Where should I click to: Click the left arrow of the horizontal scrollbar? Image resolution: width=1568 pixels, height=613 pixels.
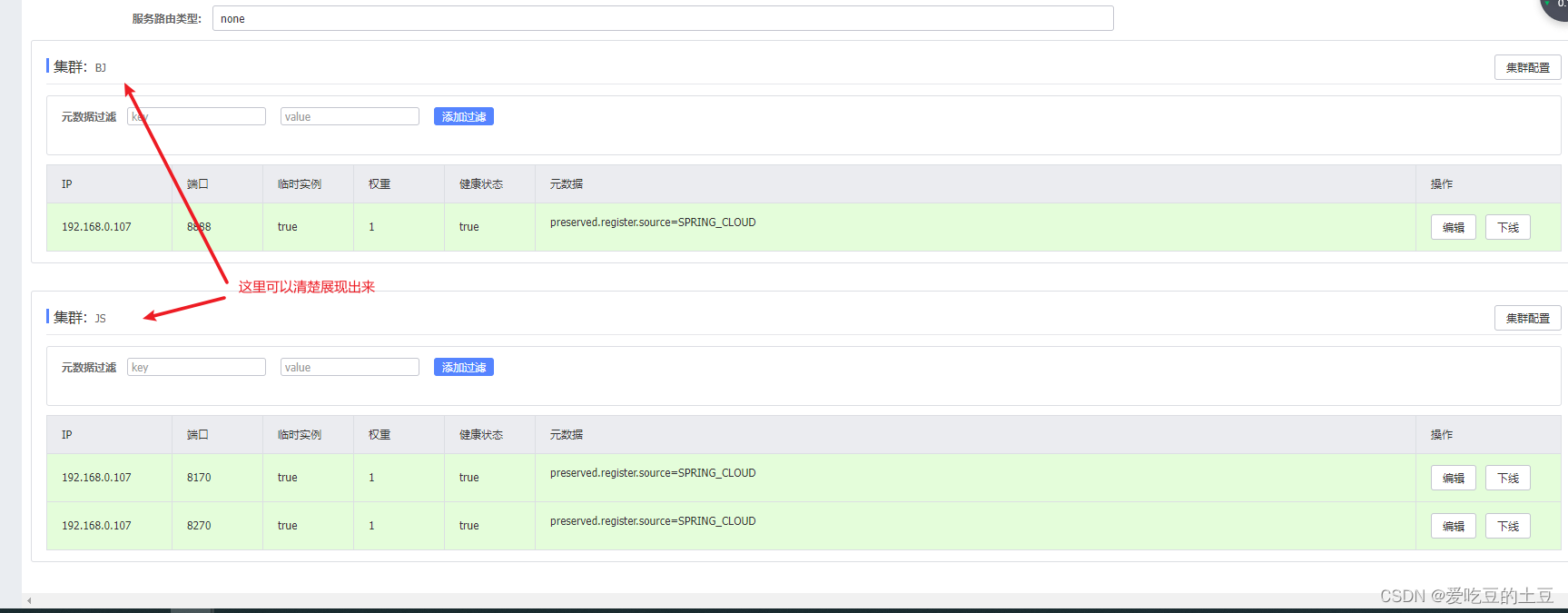pos(29,600)
